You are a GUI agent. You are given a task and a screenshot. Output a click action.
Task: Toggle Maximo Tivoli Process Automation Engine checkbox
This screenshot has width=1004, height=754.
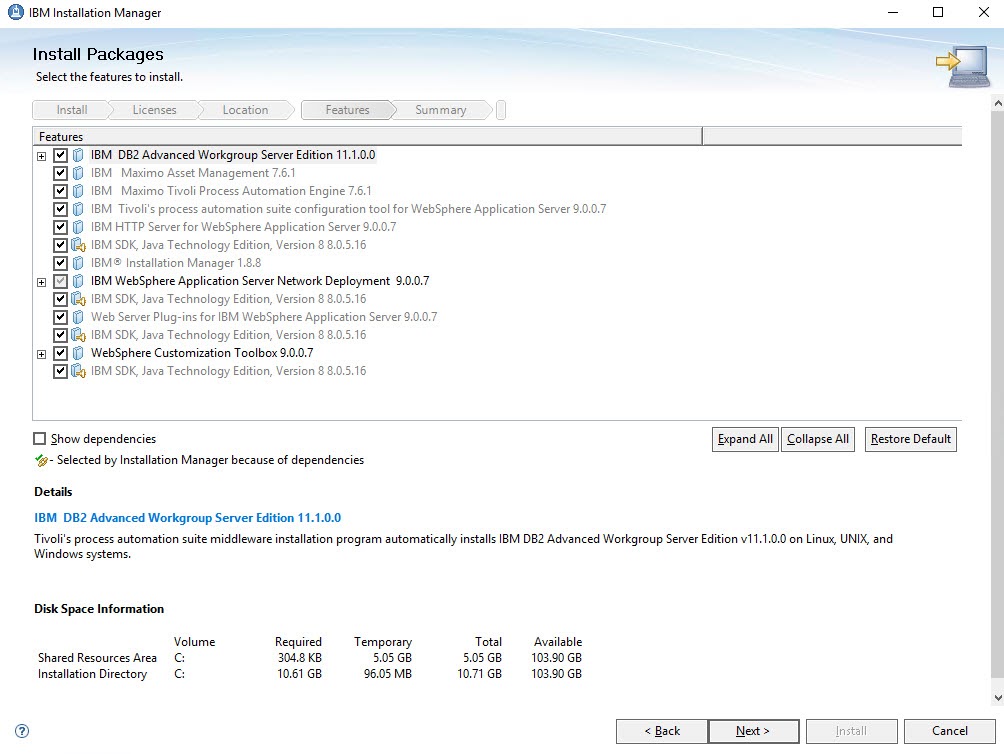click(60, 191)
